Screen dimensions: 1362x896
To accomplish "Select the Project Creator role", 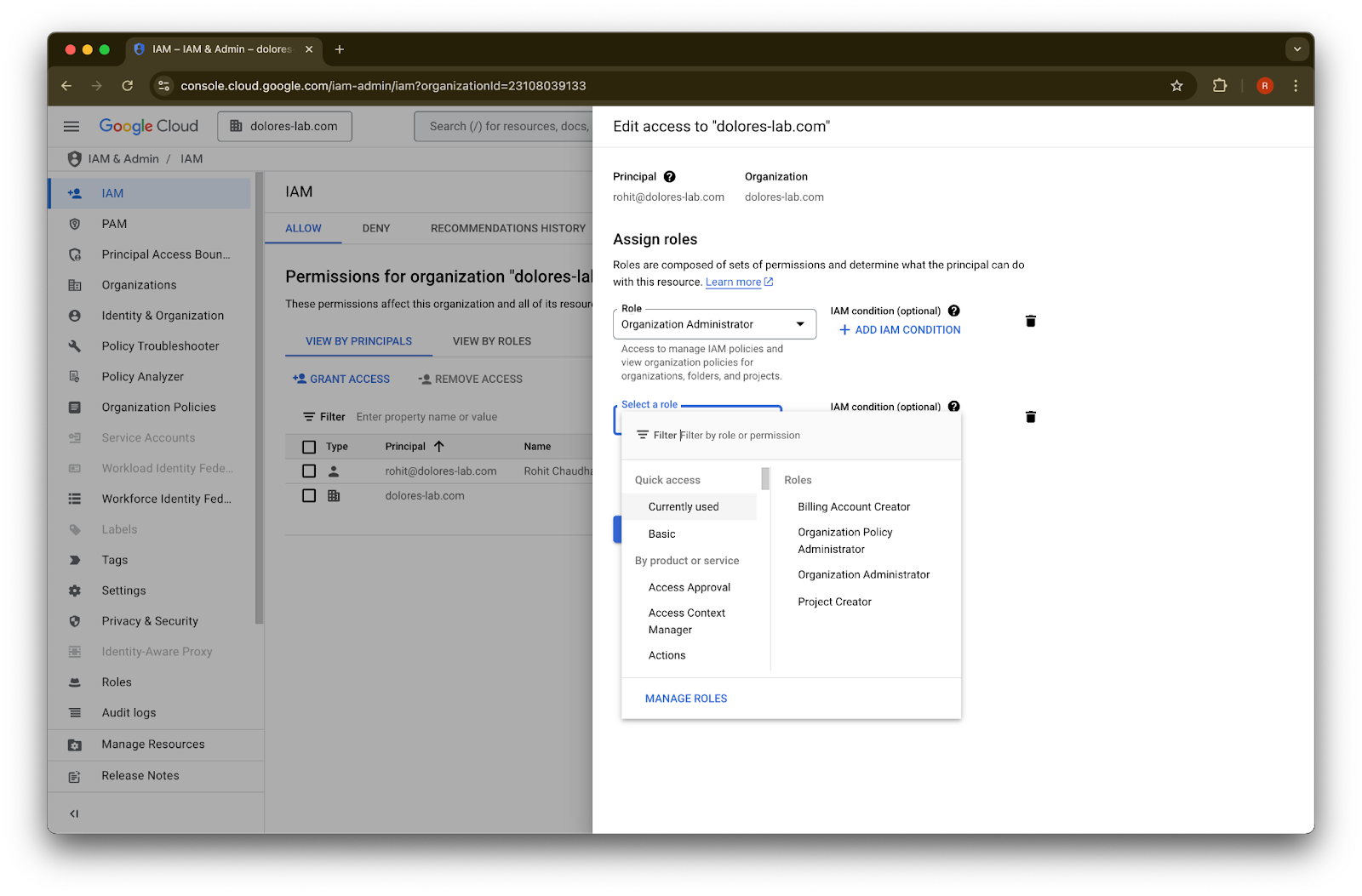I will click(835, 602).
